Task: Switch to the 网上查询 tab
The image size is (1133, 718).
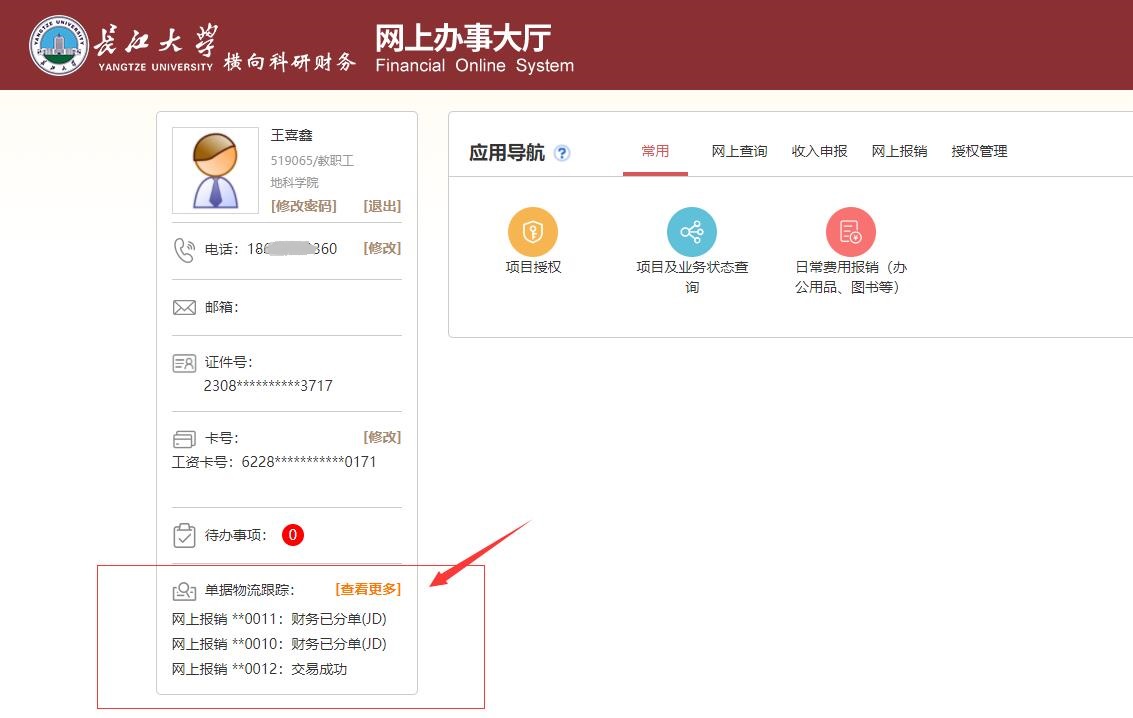Action: [739, 151]
